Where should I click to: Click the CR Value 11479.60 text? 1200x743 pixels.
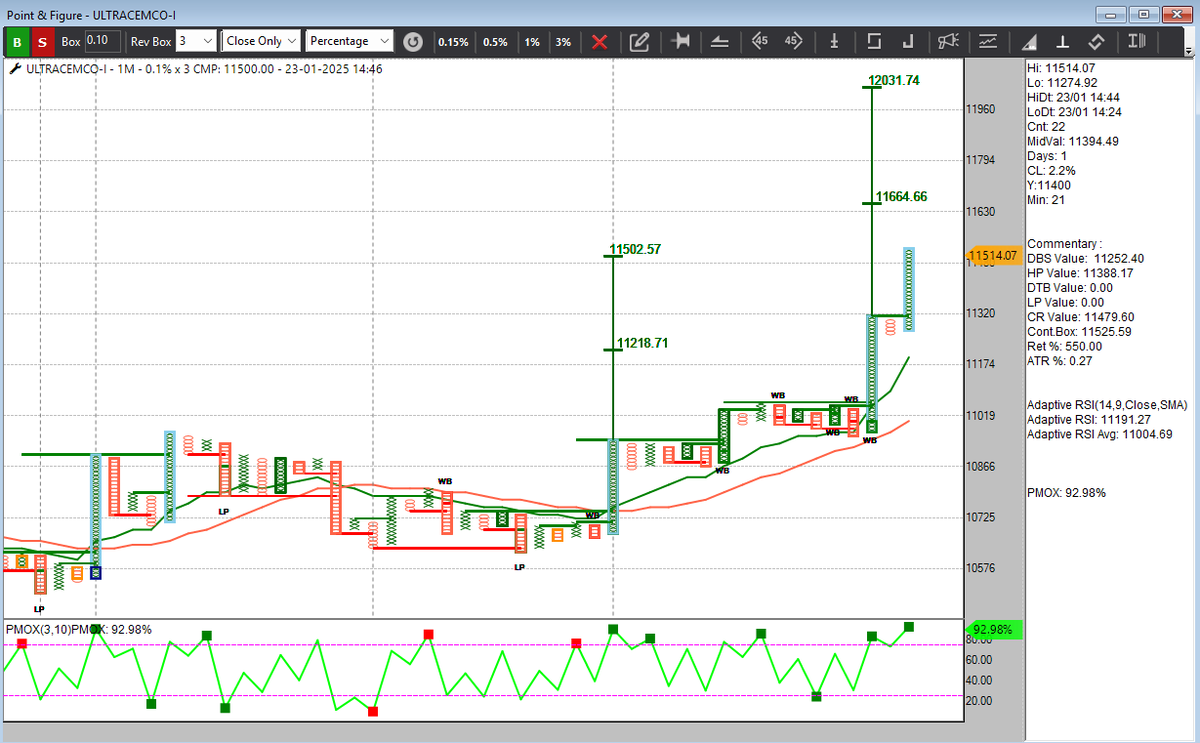[1081, 317]
